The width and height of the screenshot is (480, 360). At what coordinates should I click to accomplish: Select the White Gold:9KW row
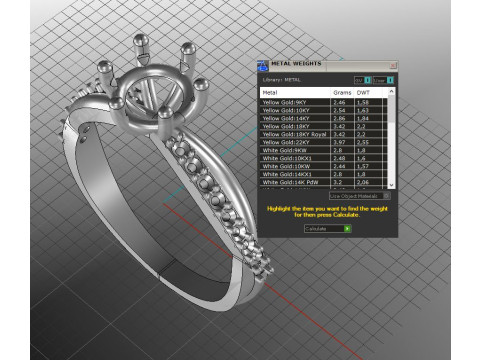324,150
